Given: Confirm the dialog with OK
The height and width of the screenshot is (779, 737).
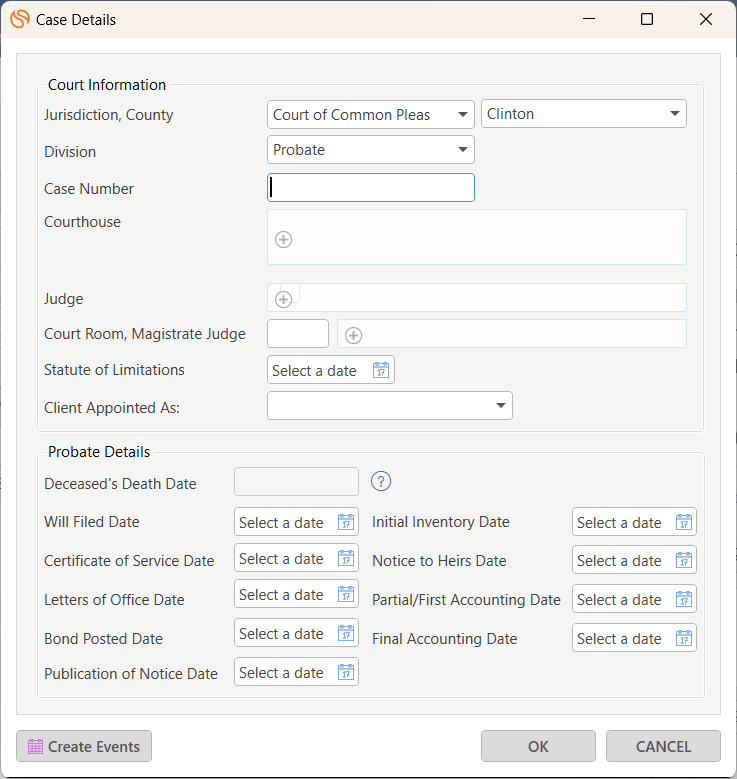Looking at the screenshot, I should point(538,746).
